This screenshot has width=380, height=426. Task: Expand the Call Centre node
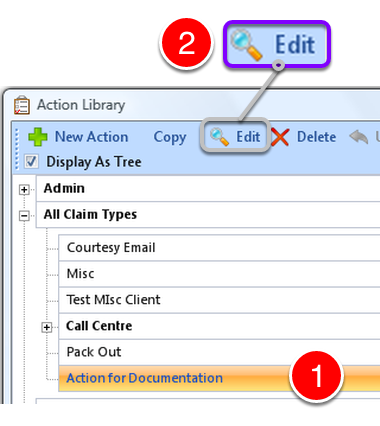(47, 327)
